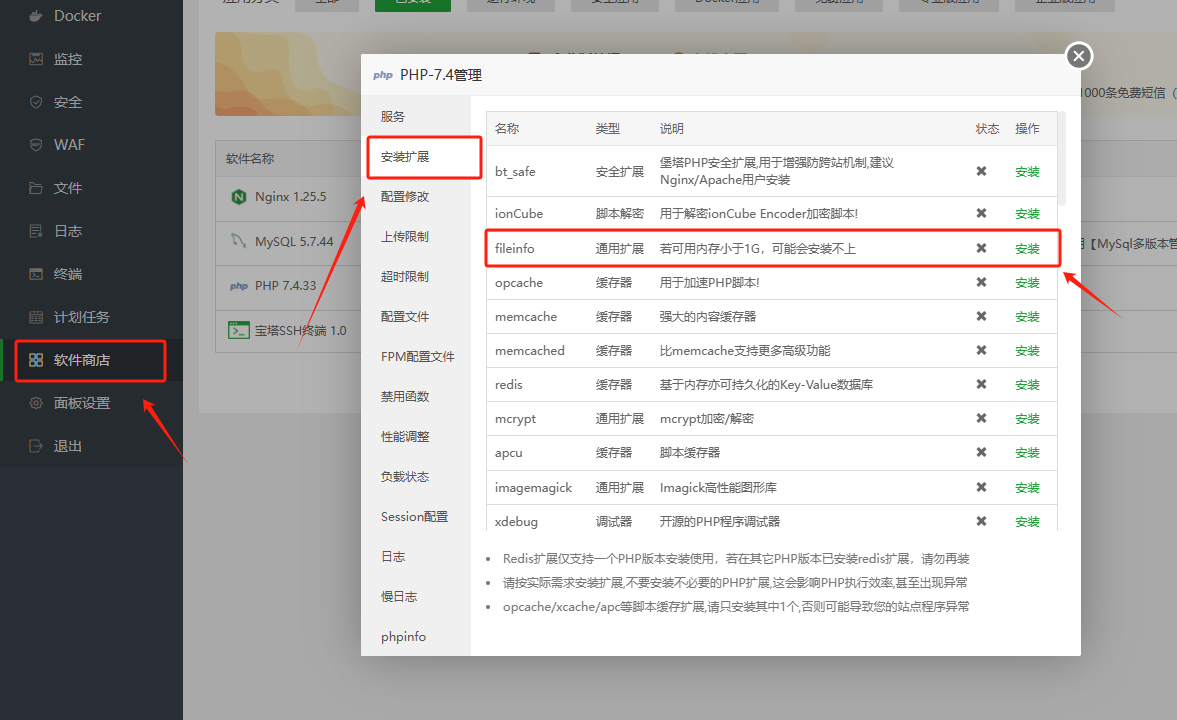Click the files (文件) folder icon
Image resolution: width=1177 pixels, height=720 pixels.
click(35, 188)
